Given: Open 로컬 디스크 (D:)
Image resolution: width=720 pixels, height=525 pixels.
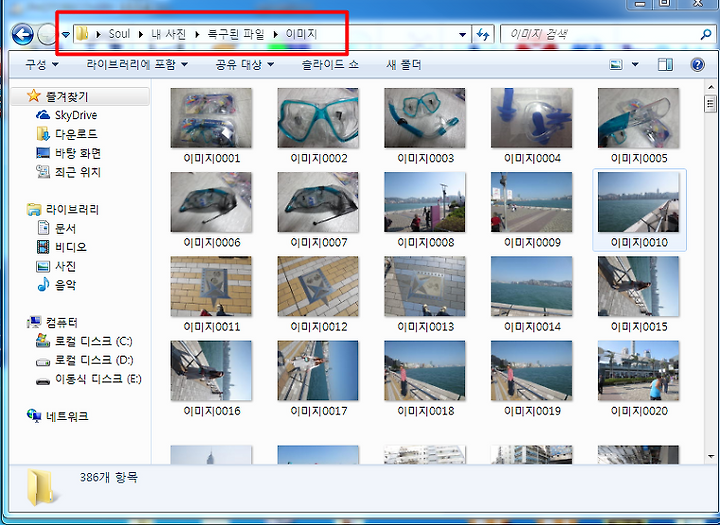Looking at the screenshot, I should [x=94, y=360].
